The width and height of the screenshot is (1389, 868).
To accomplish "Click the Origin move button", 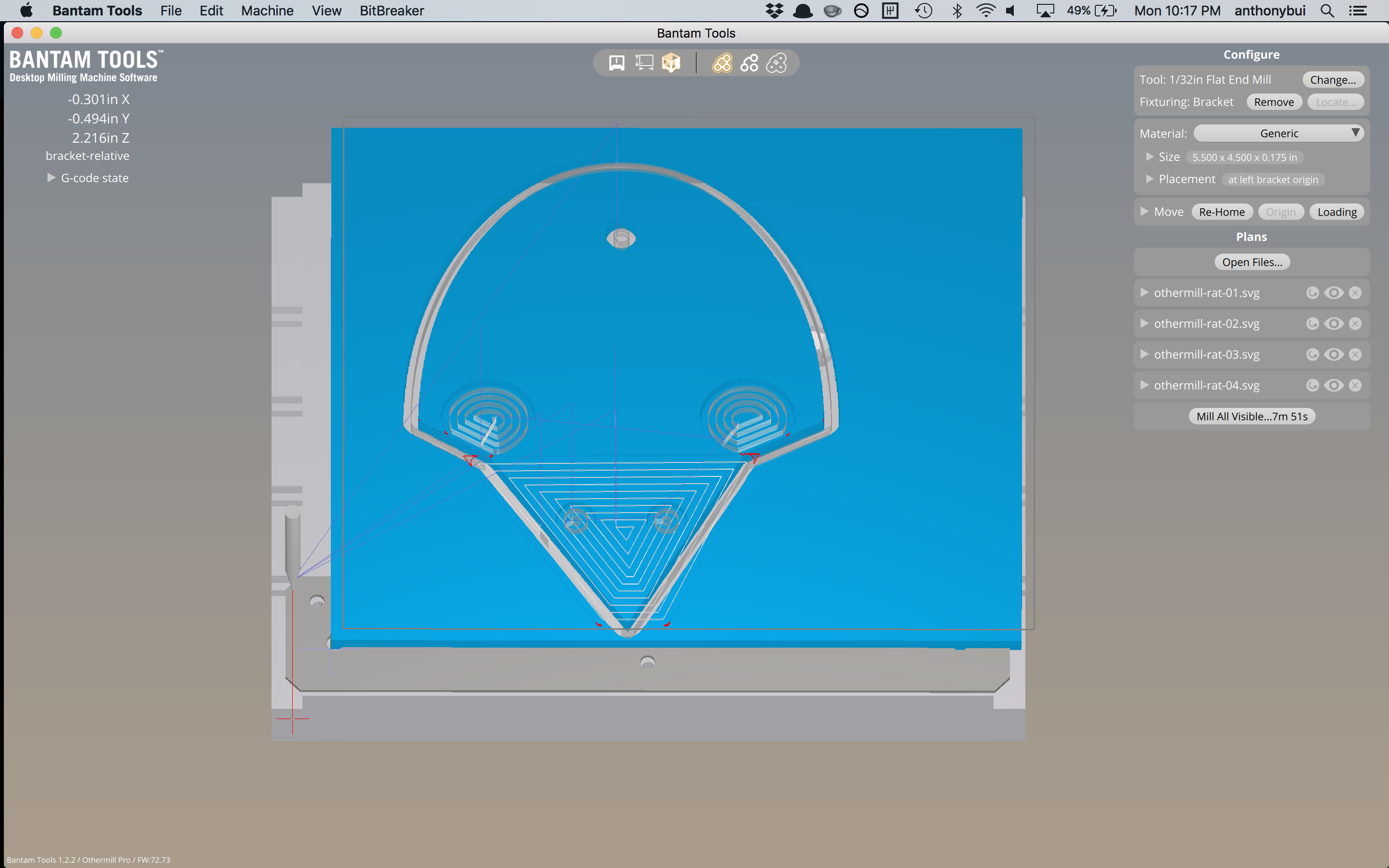I will tap(1280, 212).
